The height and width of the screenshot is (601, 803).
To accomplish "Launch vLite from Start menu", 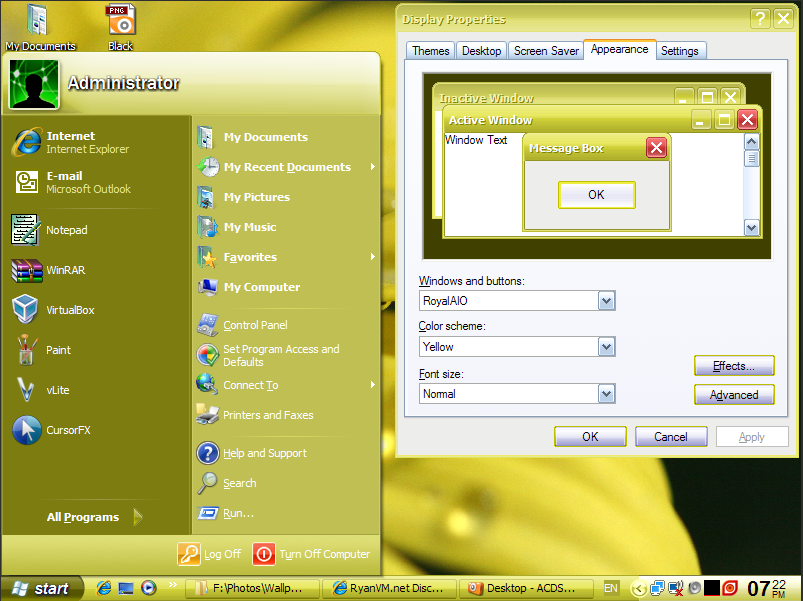I will point(96,390).
